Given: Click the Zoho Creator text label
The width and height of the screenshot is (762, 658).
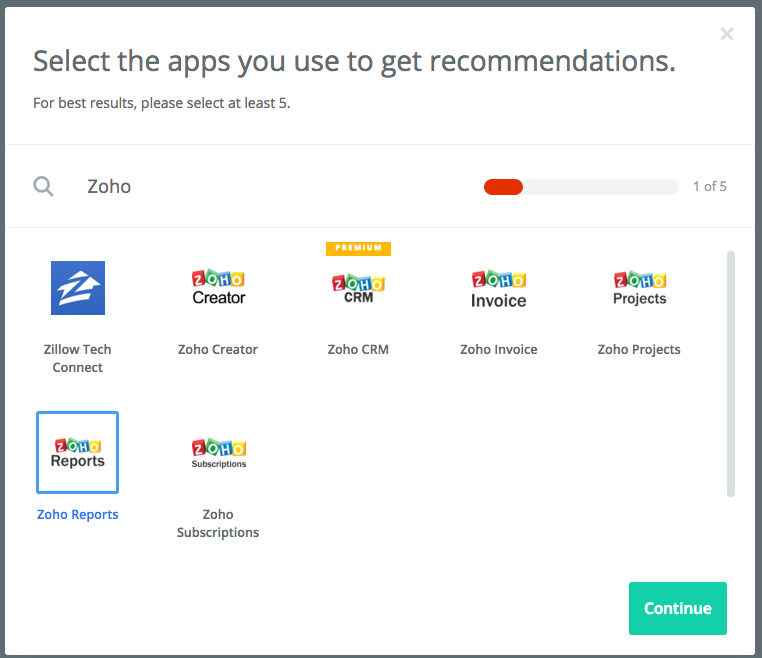Looking at the screenshot, I should click(x=218, y=350).
